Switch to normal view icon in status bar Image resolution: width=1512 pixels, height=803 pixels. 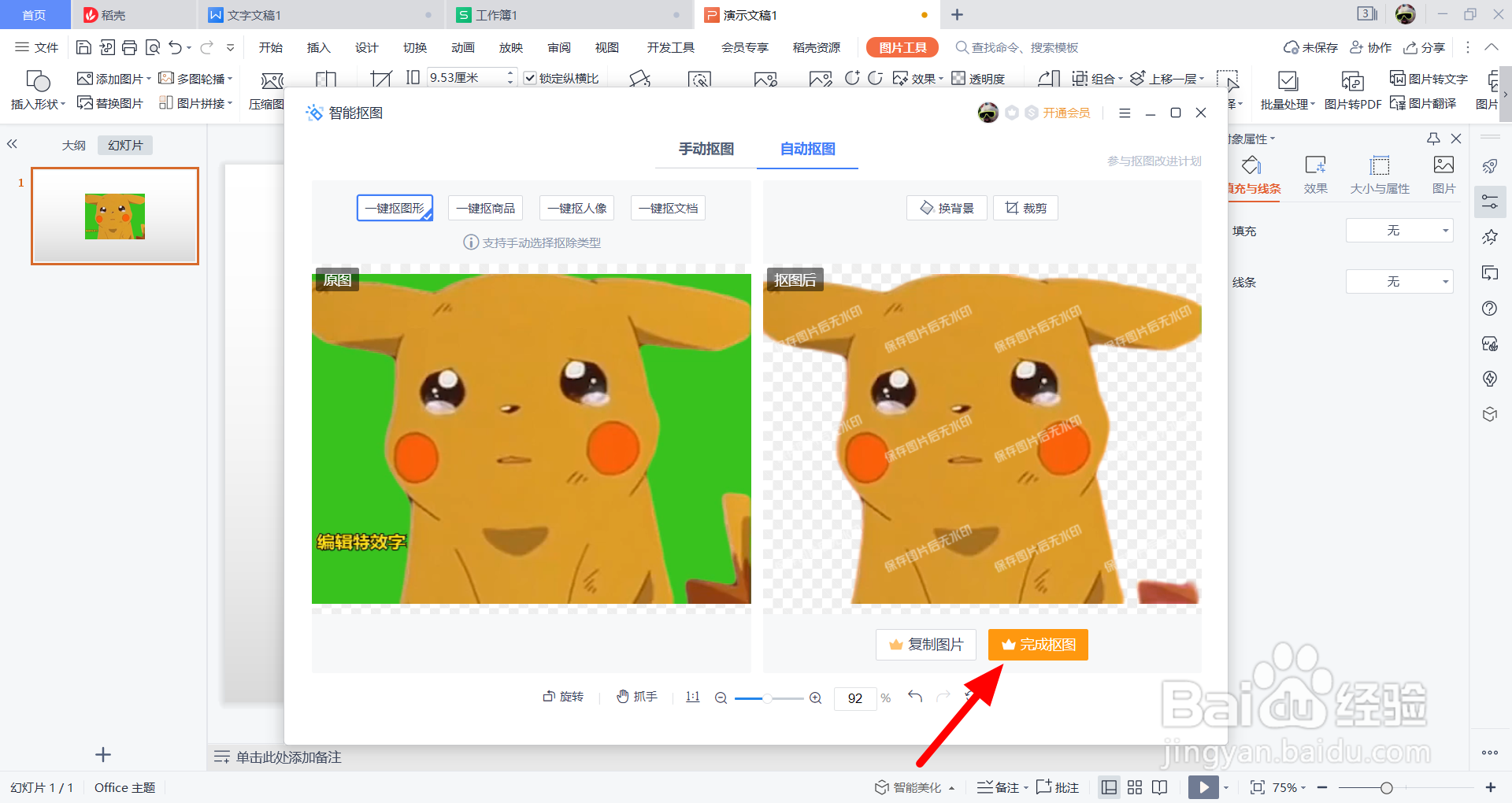coord(1109,787)
